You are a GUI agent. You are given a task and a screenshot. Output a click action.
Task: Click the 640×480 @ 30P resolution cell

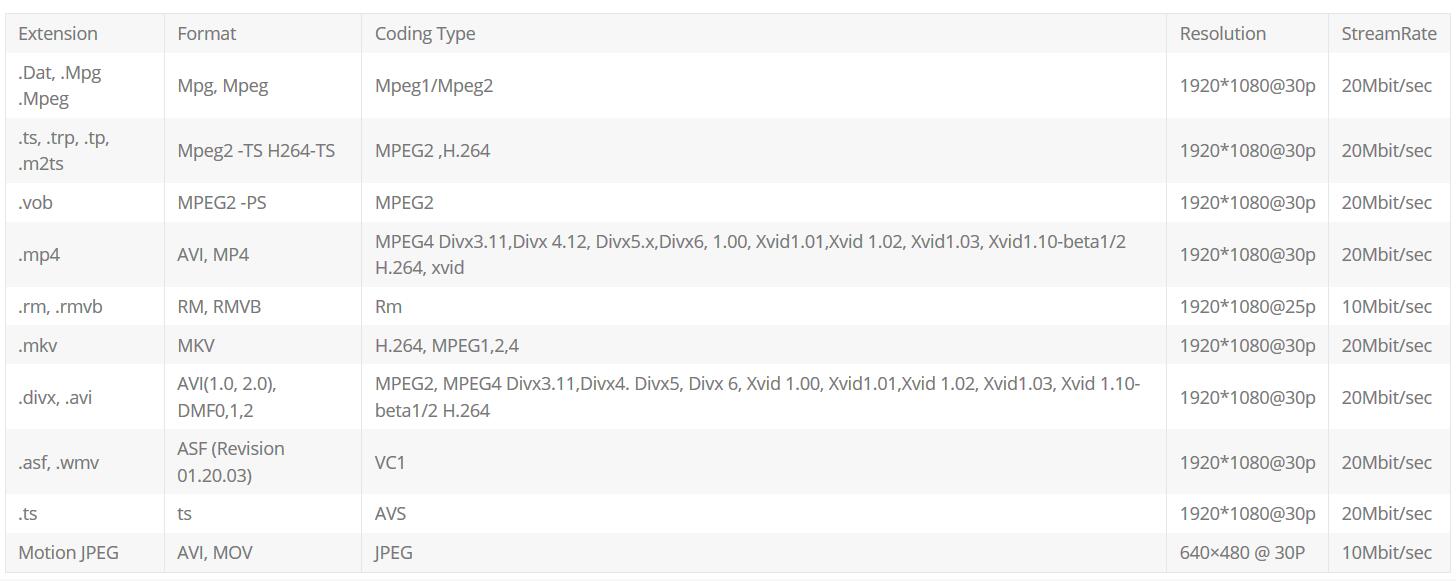1242,552
